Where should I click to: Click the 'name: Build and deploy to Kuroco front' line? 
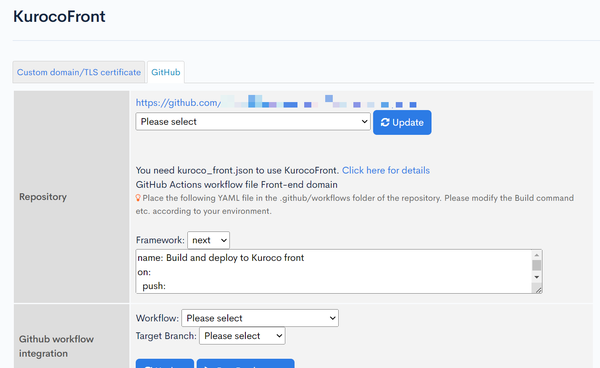click(221, 258)
